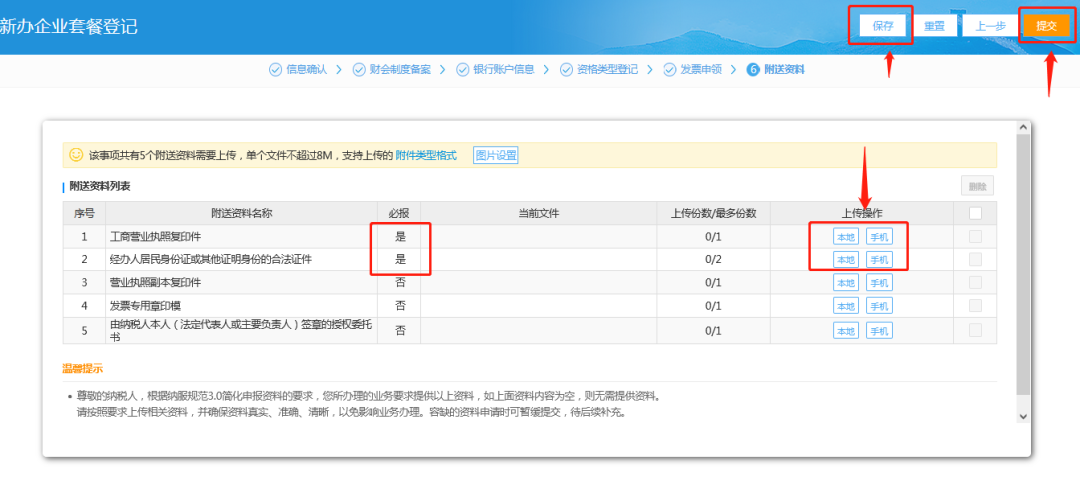Tick checkbox for 工商营业执照复印件 row
This screenshot has height=485, width=1080.
[x=975, y=237]
